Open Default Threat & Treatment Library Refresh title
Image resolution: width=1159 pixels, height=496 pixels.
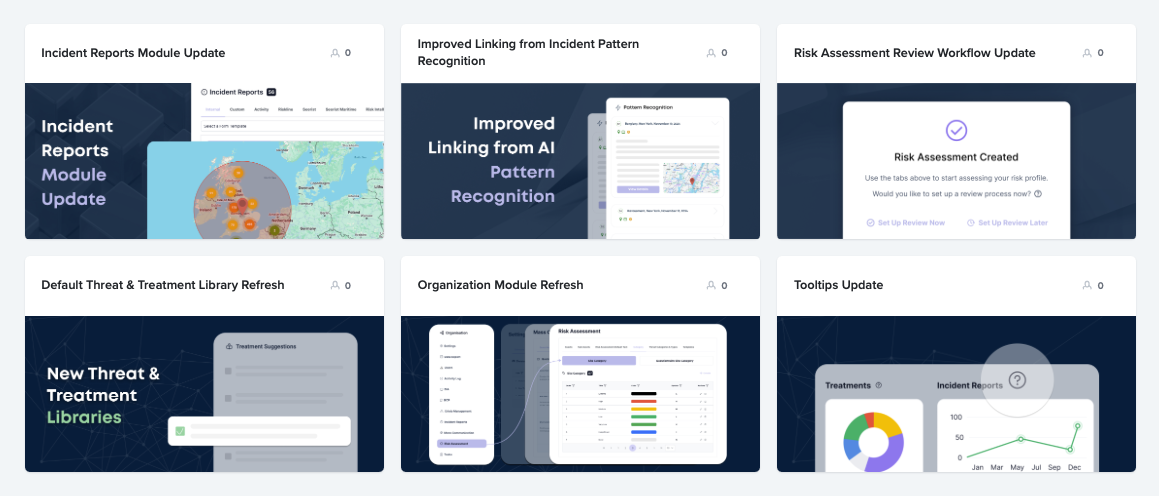pyautogui.click(x=163, y=285)
